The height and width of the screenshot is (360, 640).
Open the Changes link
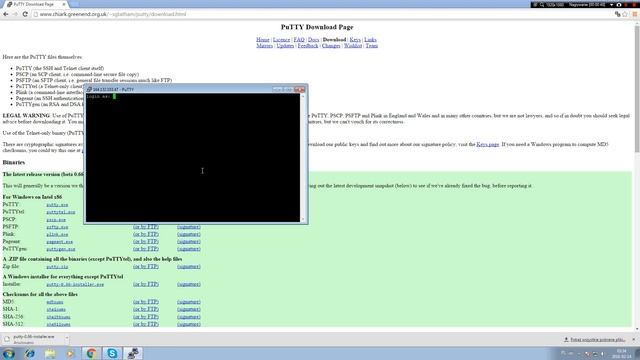331,46
